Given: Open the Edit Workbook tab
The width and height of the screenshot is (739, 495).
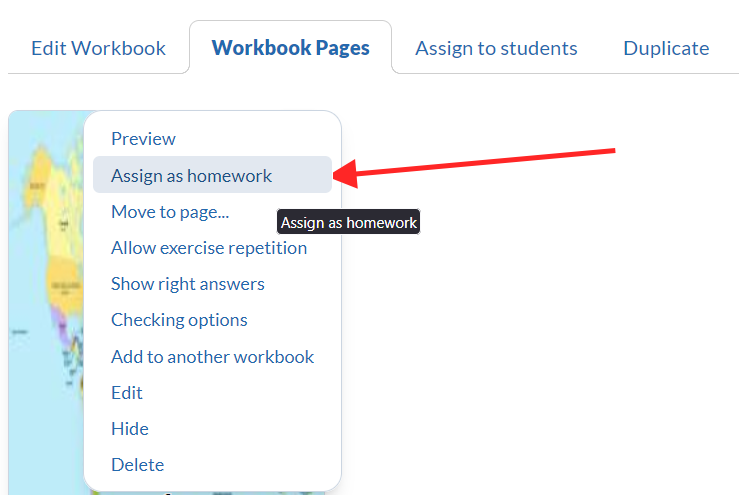Looking at the screenshot, I should pyautogui.click(x=98, y=48).
